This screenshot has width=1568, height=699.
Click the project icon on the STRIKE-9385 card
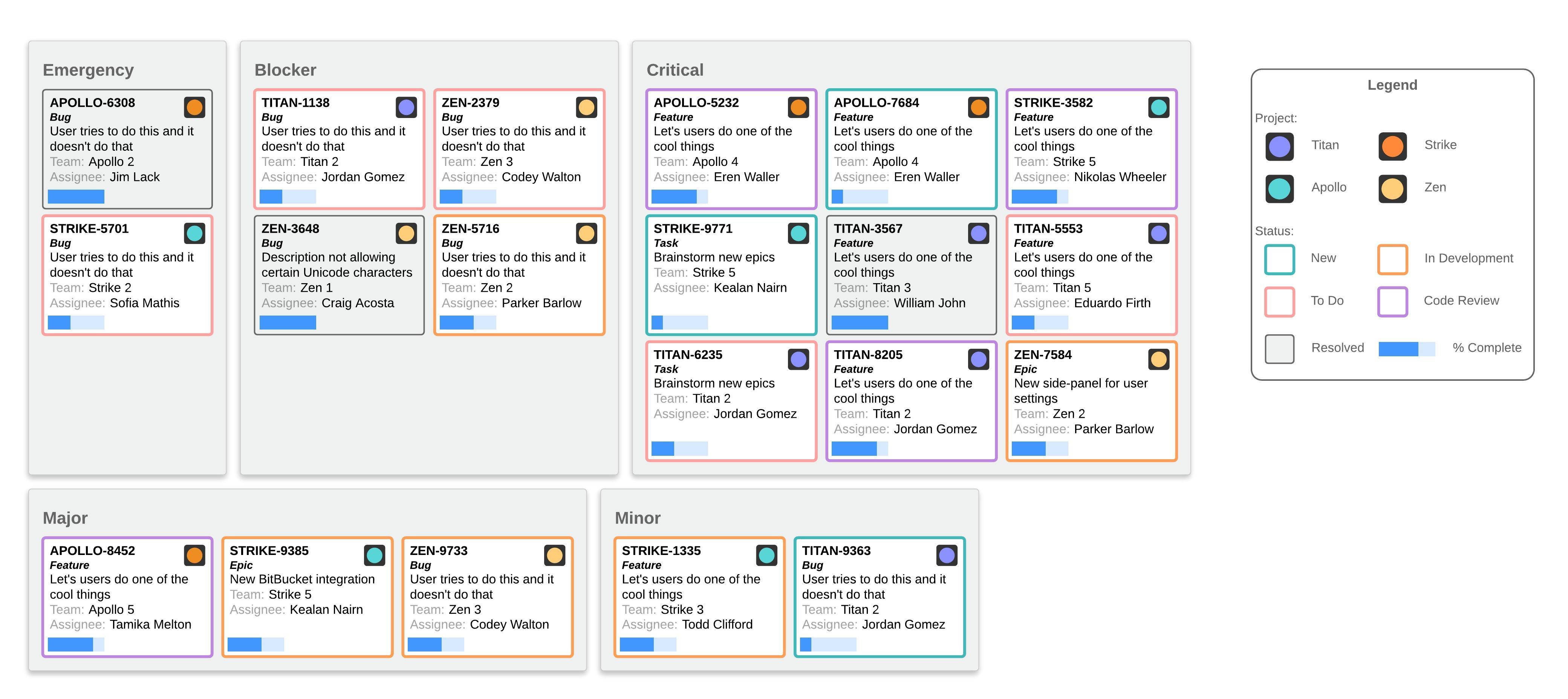click(x=374, y=555)
